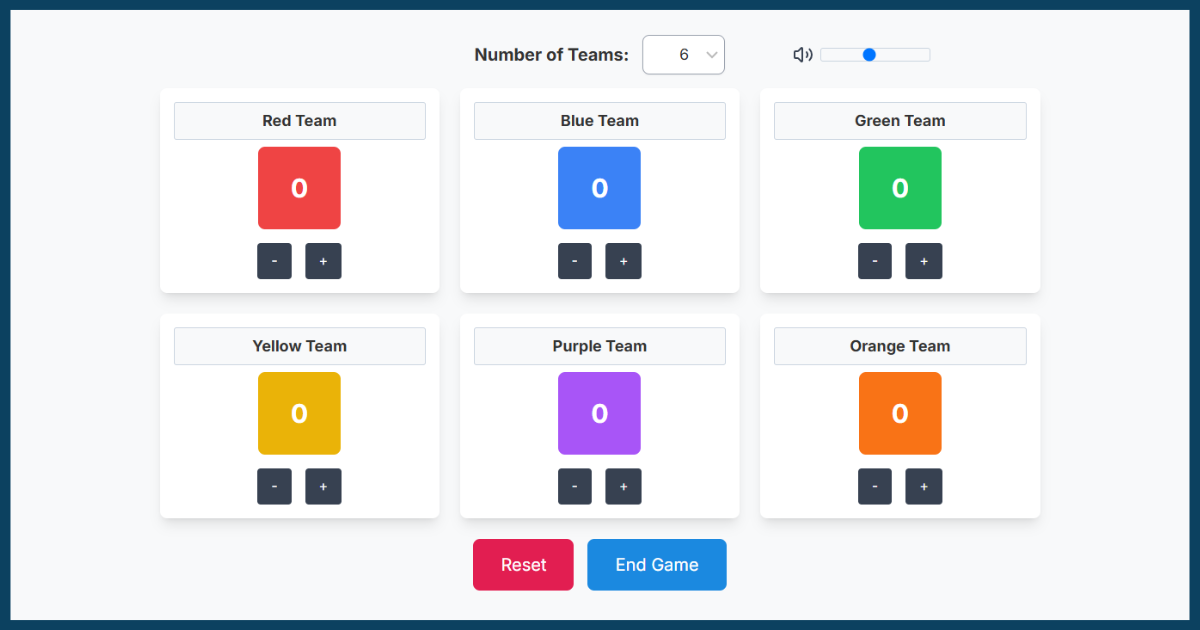Screen dimensions: 1200x630
Task: Select the Purple Team name field
Action: 600,346
